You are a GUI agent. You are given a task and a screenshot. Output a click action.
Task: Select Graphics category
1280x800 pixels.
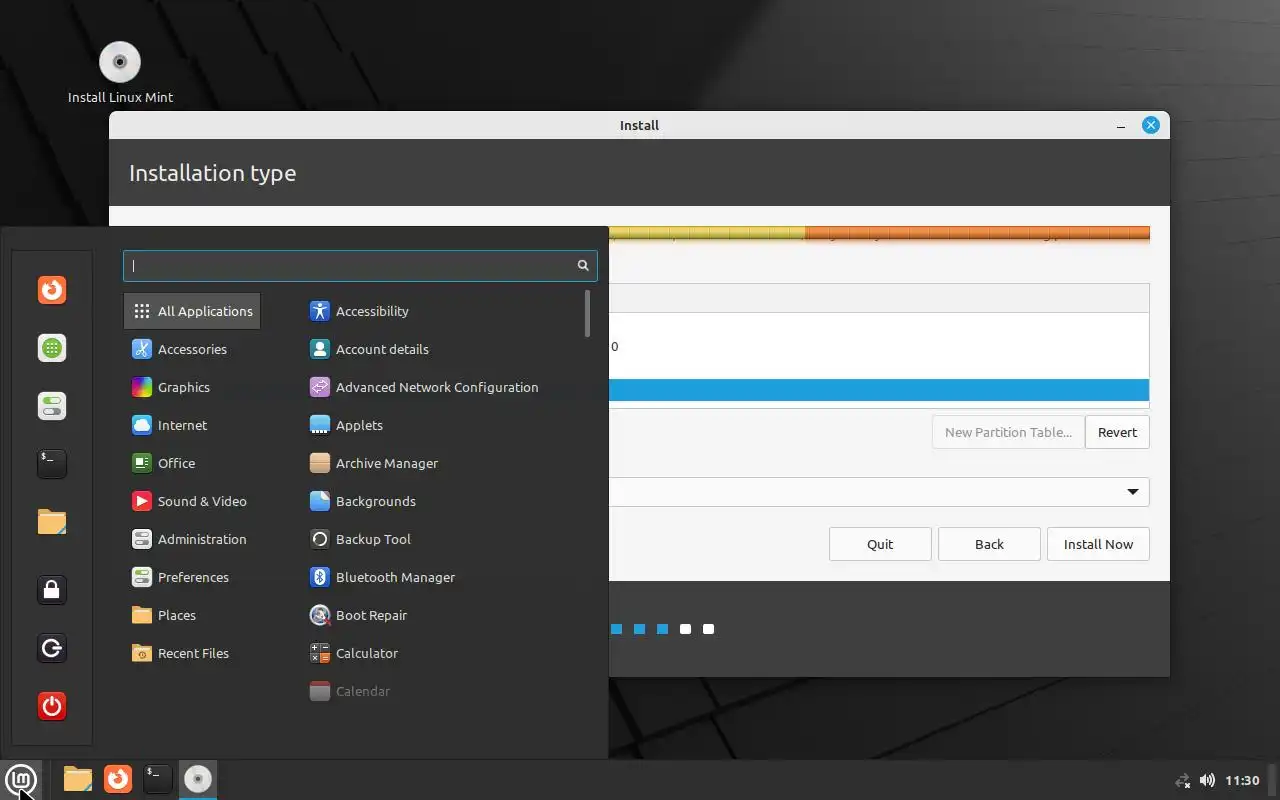192,387
